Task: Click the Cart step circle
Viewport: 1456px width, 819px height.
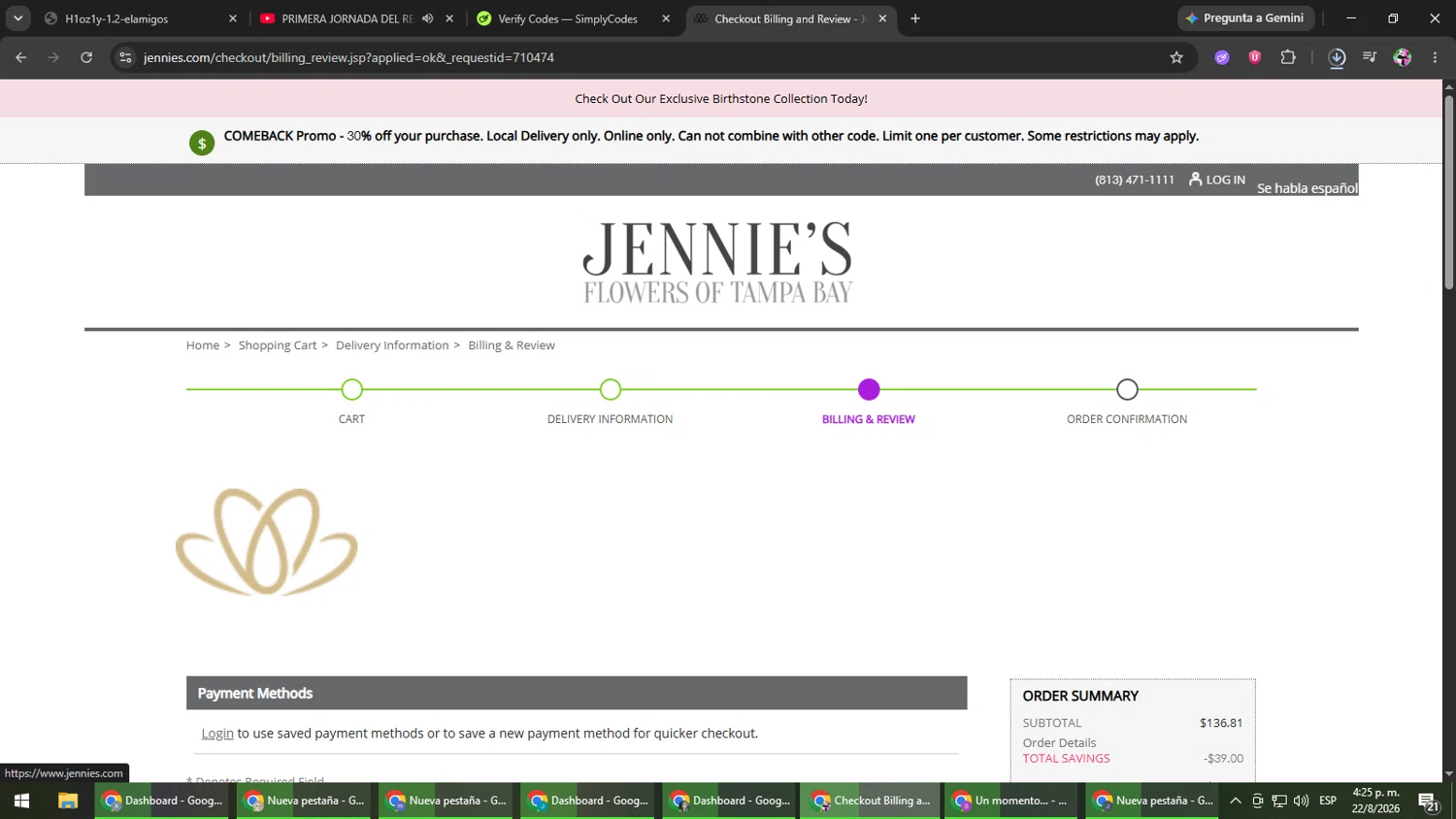Action: [352, 389]
